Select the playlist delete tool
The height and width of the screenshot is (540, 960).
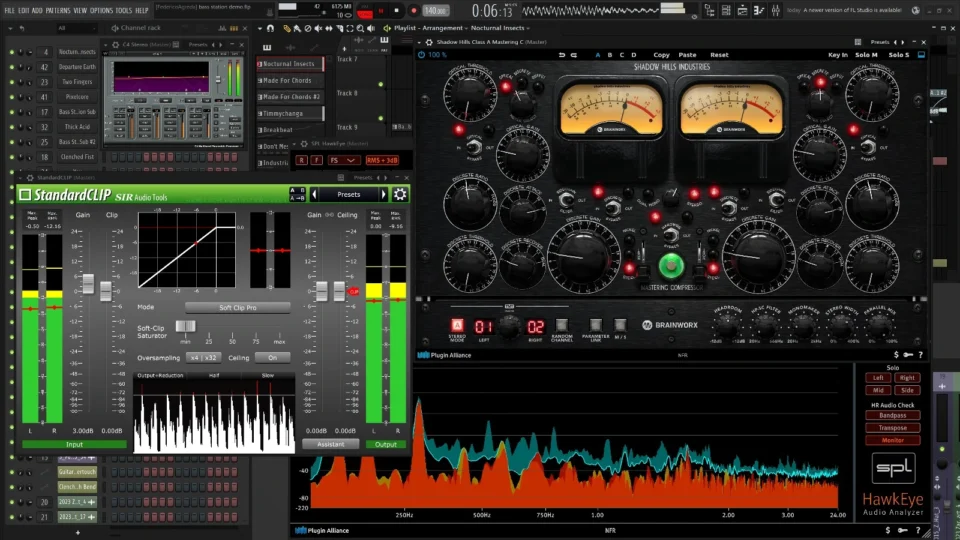(308, 28)
